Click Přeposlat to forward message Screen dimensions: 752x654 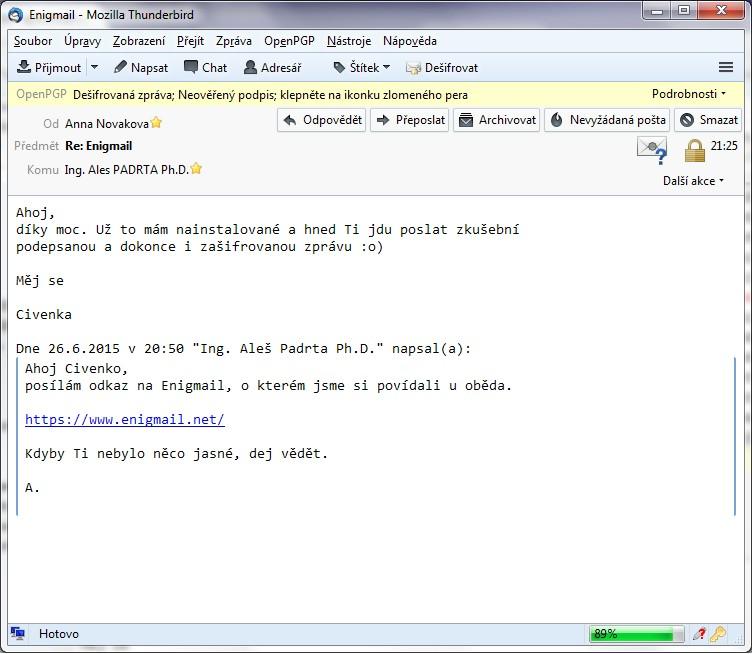(410, 120)
